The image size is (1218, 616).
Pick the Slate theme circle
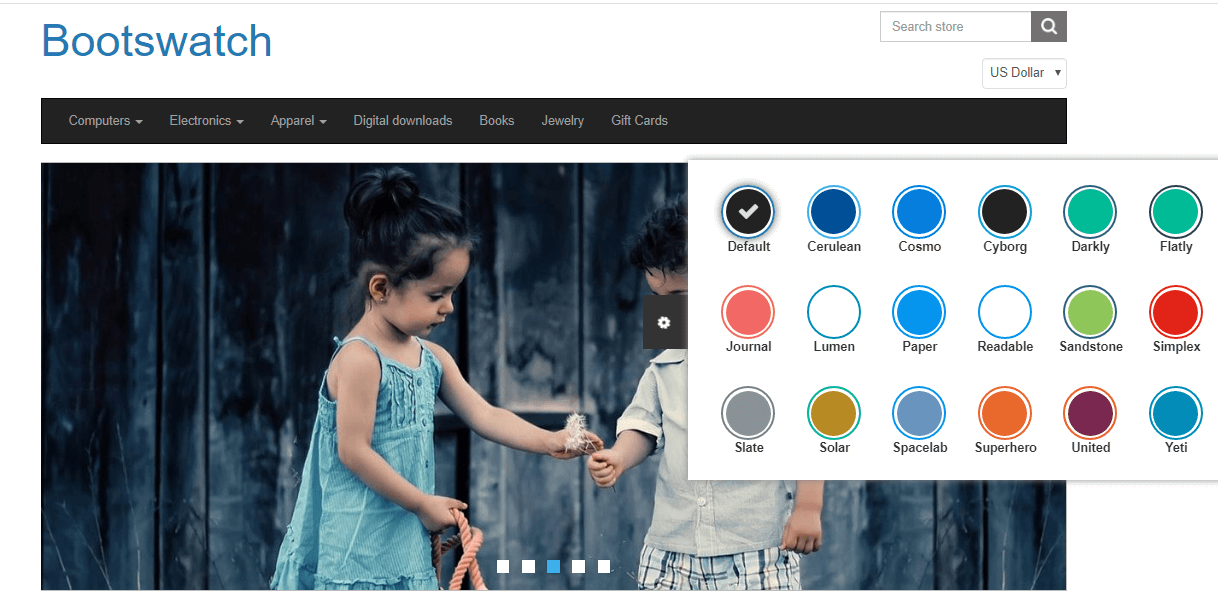click(749, 412)
